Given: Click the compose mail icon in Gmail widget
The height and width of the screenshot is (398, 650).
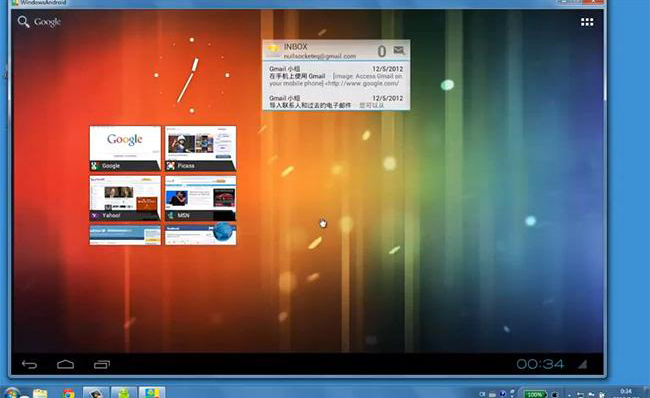Looking at the screenshot, I should pos(399,50).
